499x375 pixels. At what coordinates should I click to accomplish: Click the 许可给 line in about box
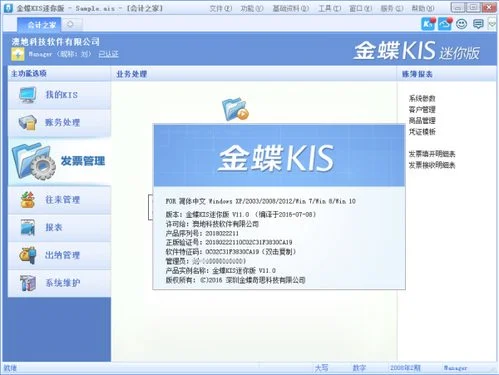coord(212,224)
